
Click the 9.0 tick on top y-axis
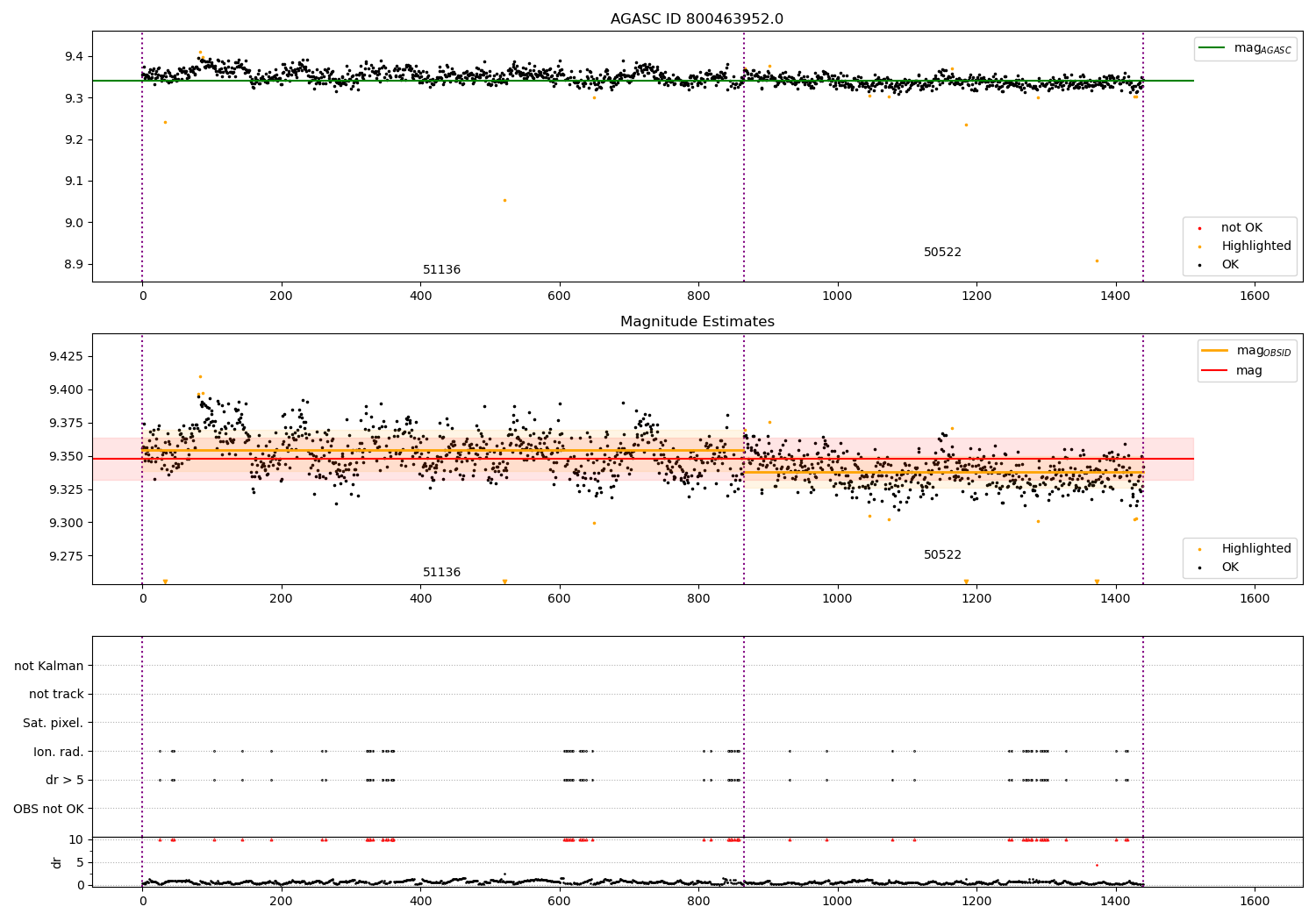[x=73, y=223]
